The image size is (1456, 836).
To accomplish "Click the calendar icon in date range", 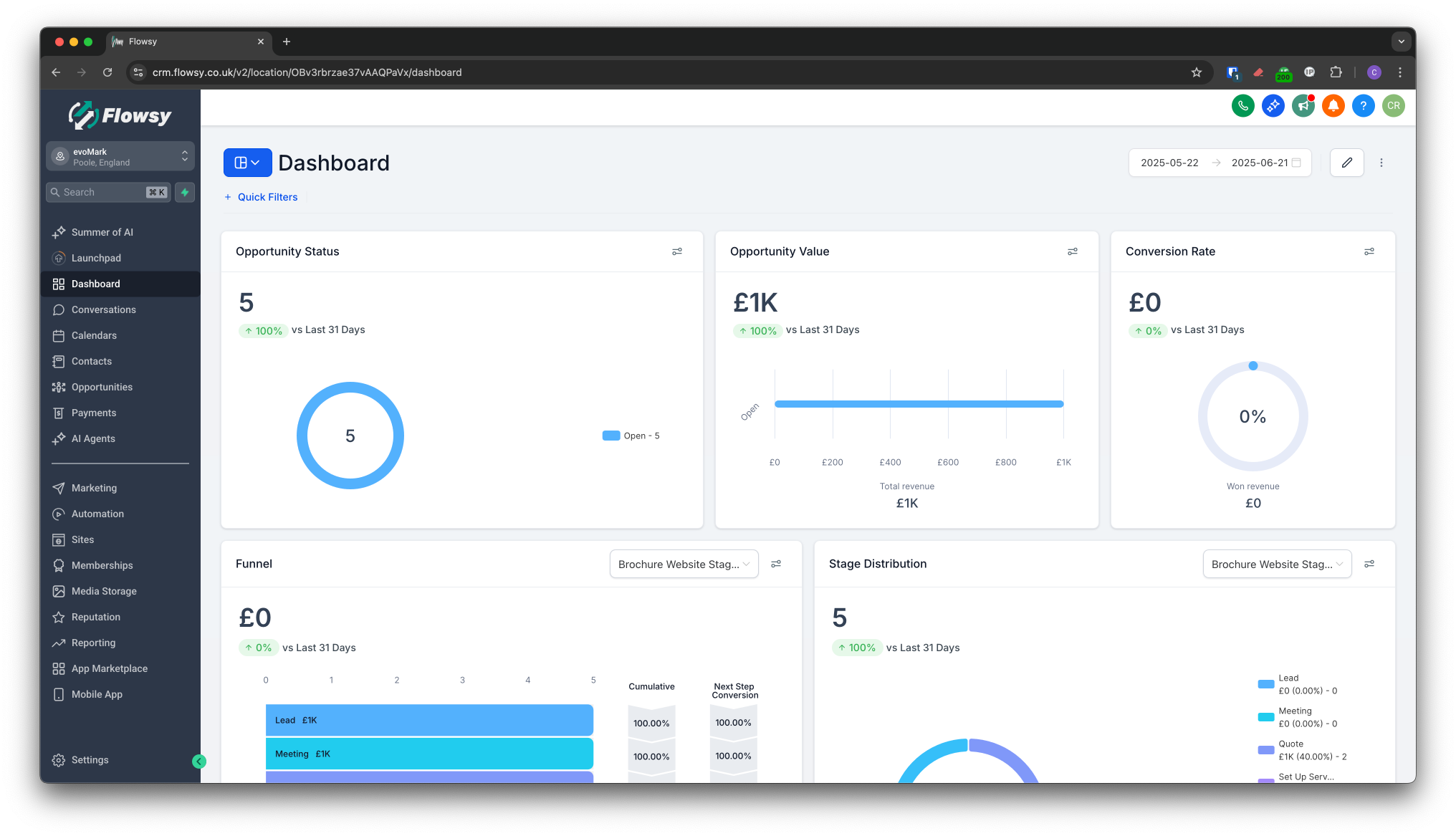I will pos(1296,163).
